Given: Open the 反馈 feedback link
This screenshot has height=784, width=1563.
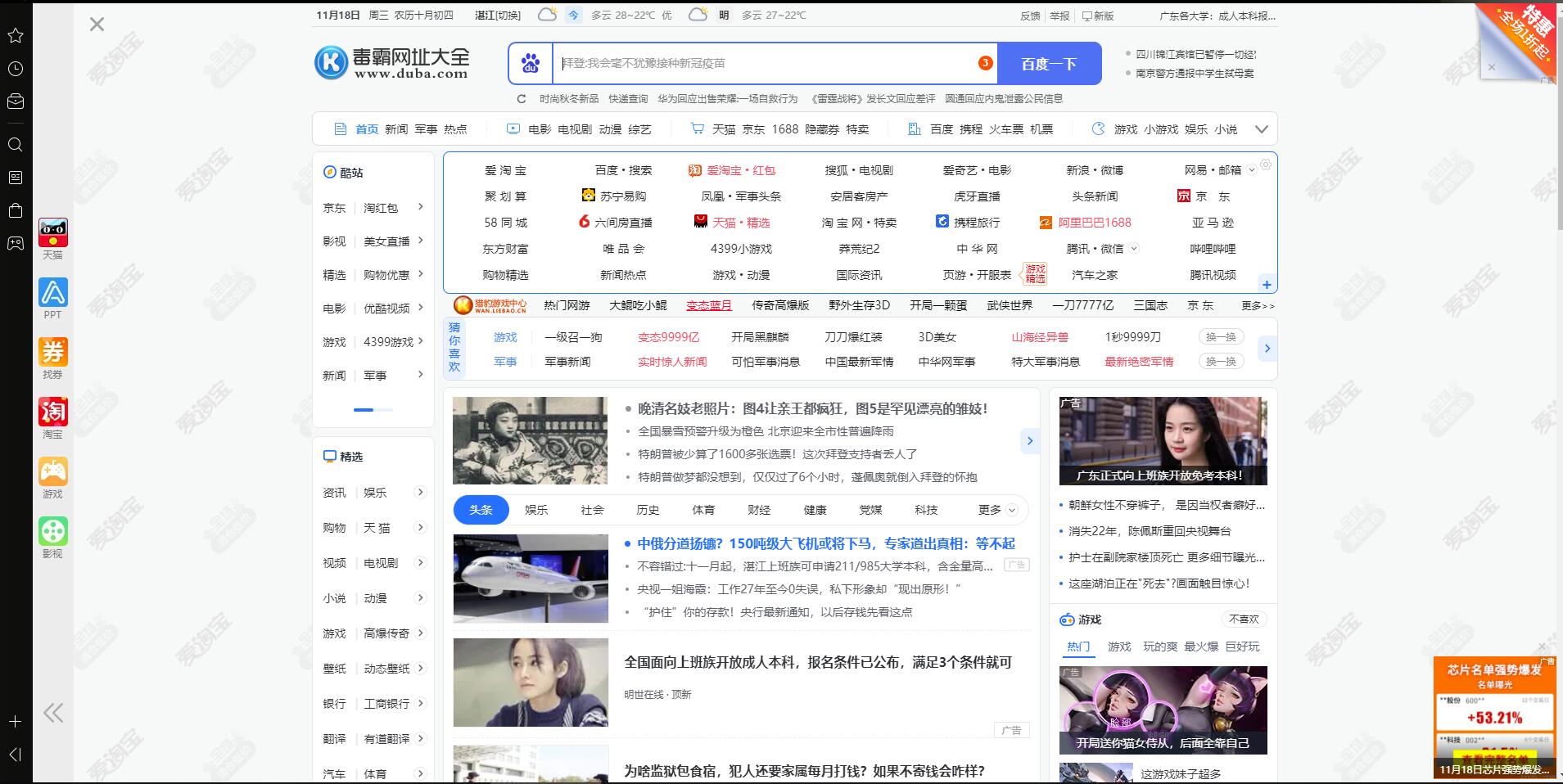Looking at the screenshot, I should (1030, 16).
